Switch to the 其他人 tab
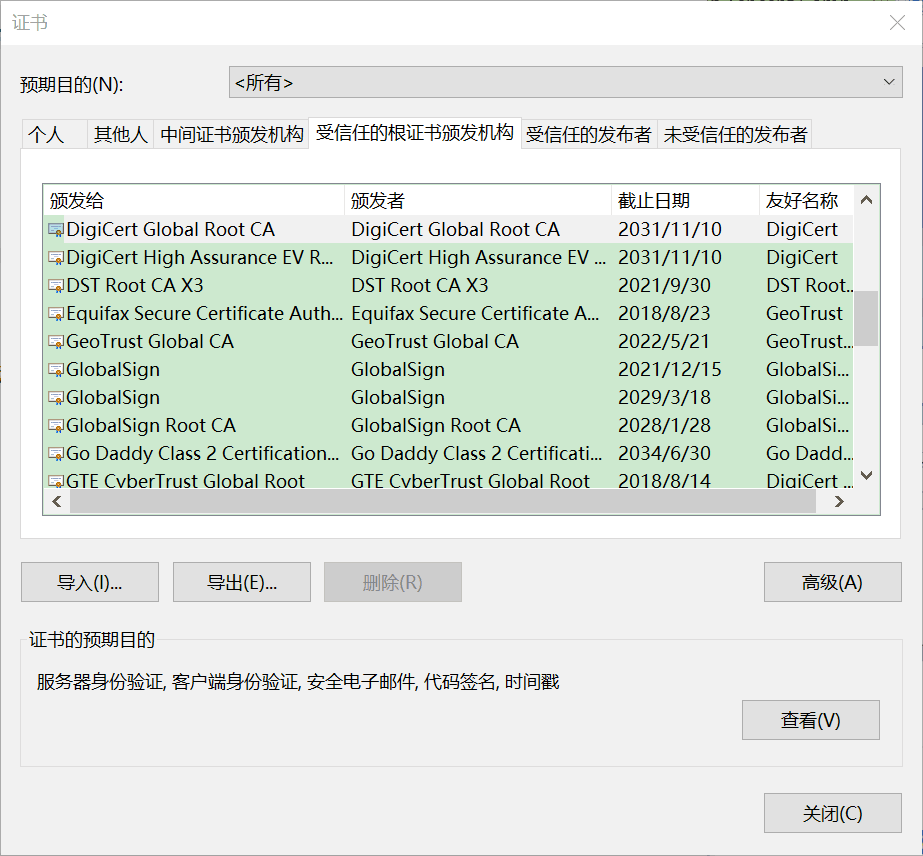923x856 pixels. point(121,134)
